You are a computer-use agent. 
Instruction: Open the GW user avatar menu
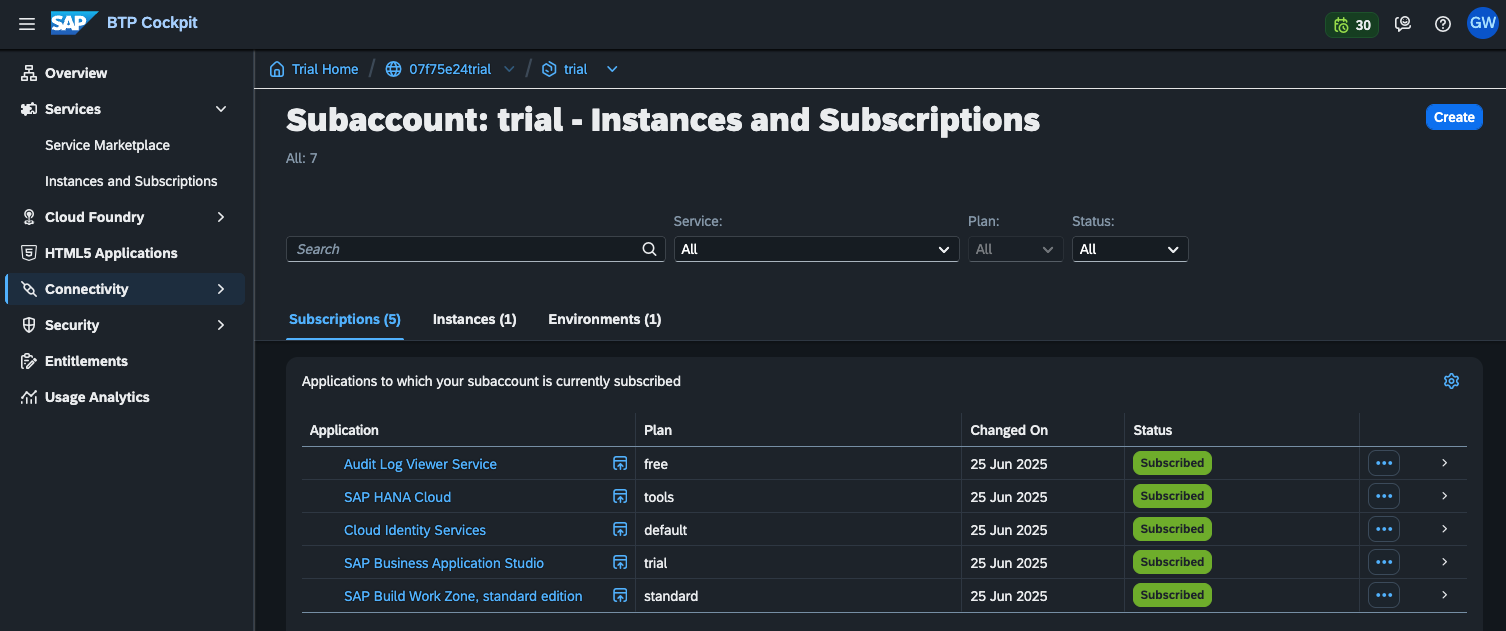(x=1482, y=23)
